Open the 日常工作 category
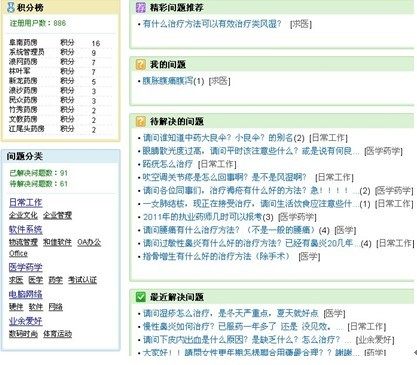Screen dimensions: 417x365 click(x=26, y=202)
